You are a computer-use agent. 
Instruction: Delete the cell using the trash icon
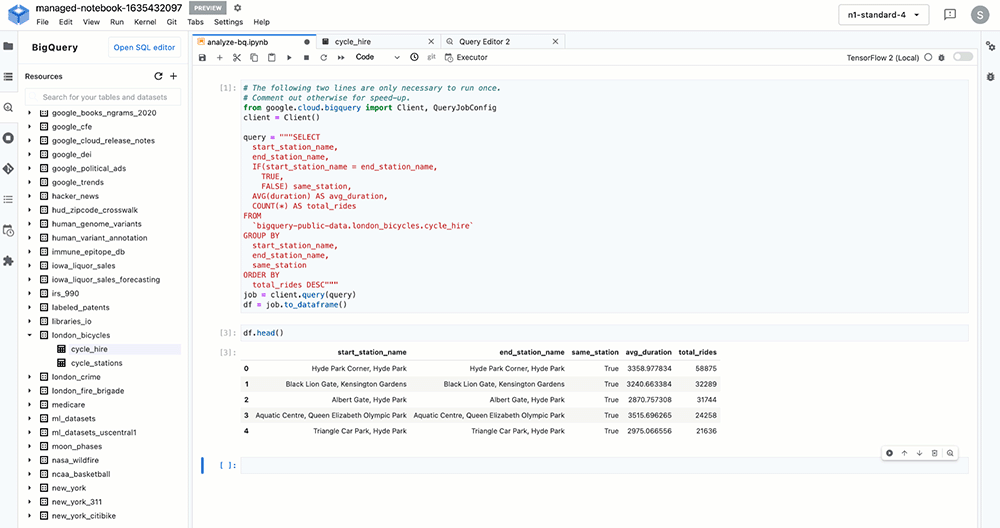(935, 453)
